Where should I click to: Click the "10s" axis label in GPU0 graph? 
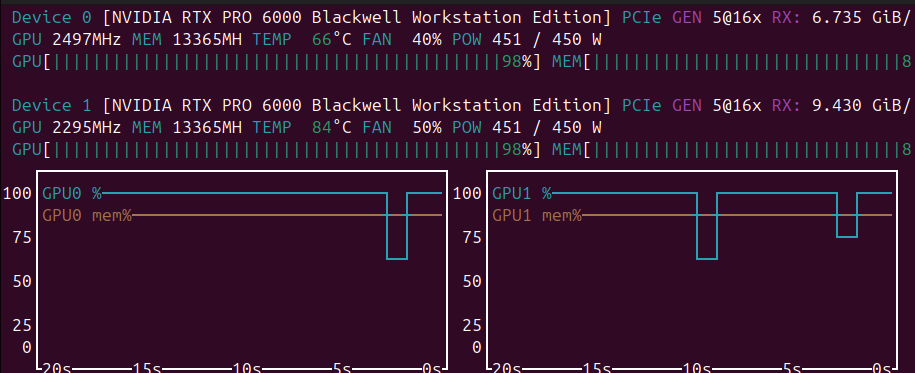point(247,368)
